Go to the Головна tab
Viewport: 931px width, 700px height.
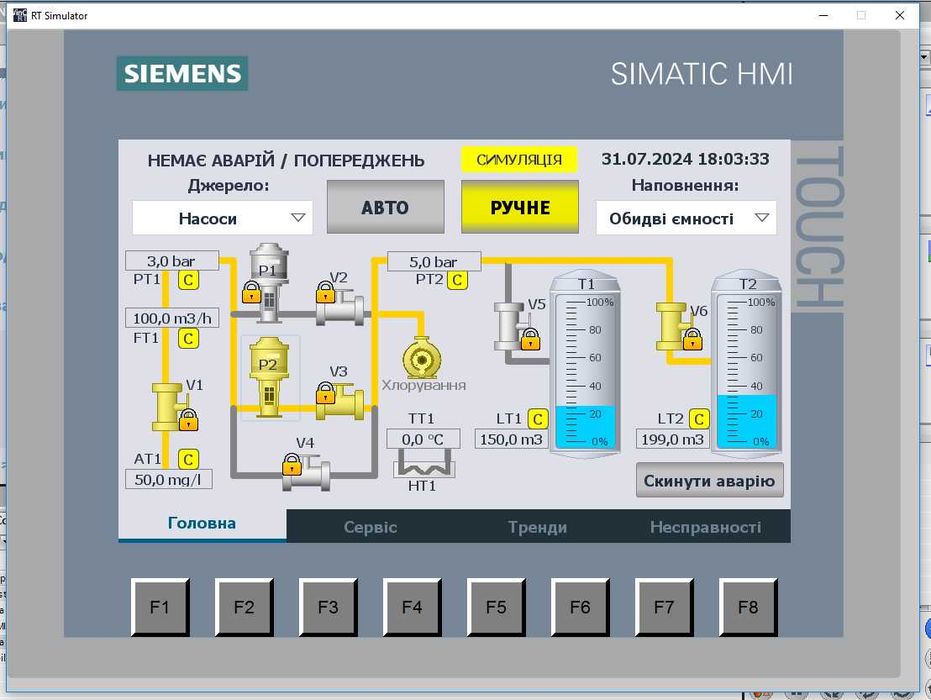tap(202, 524)
